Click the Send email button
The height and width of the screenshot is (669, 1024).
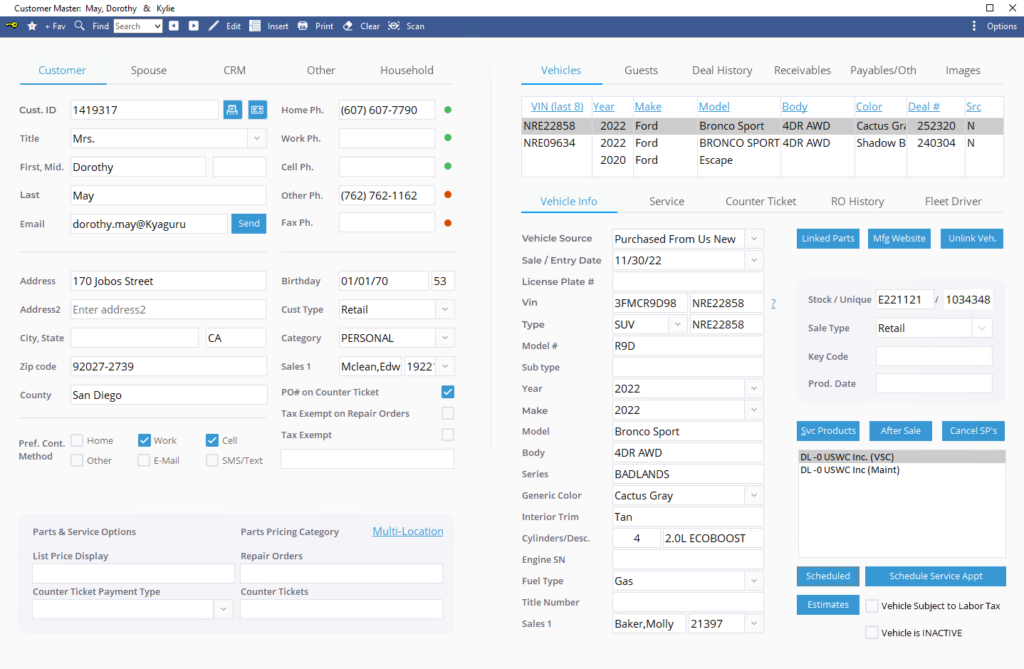pos(249,224)
